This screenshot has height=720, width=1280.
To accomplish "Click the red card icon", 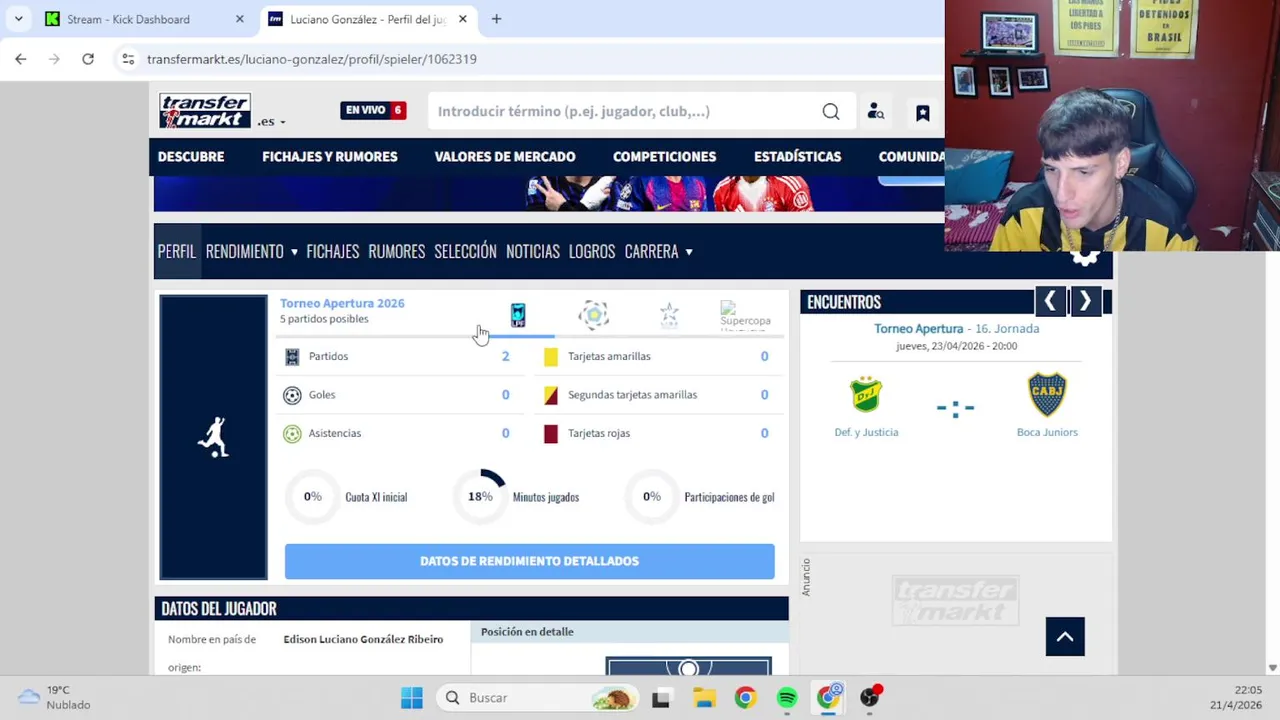I will [x=551, y=433].
